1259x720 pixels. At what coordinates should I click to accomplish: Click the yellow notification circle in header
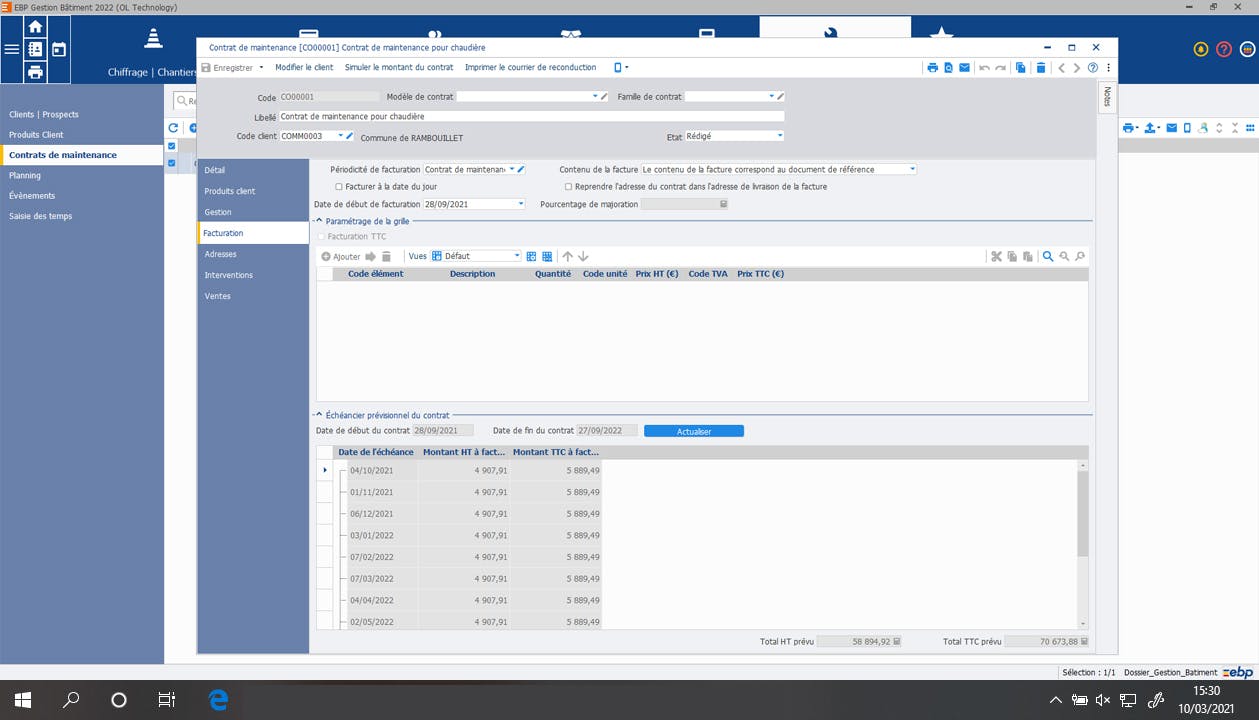coord(1201,49)
